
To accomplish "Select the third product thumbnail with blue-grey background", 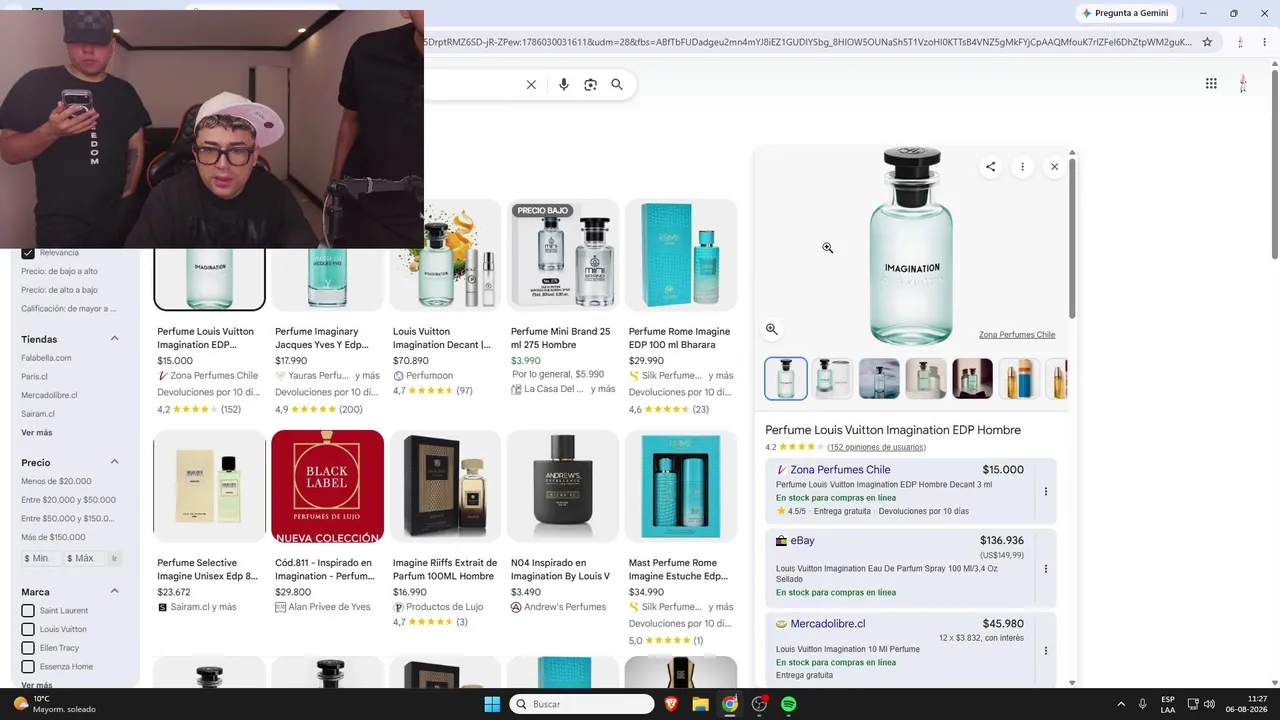I will (x=879, y=379).
